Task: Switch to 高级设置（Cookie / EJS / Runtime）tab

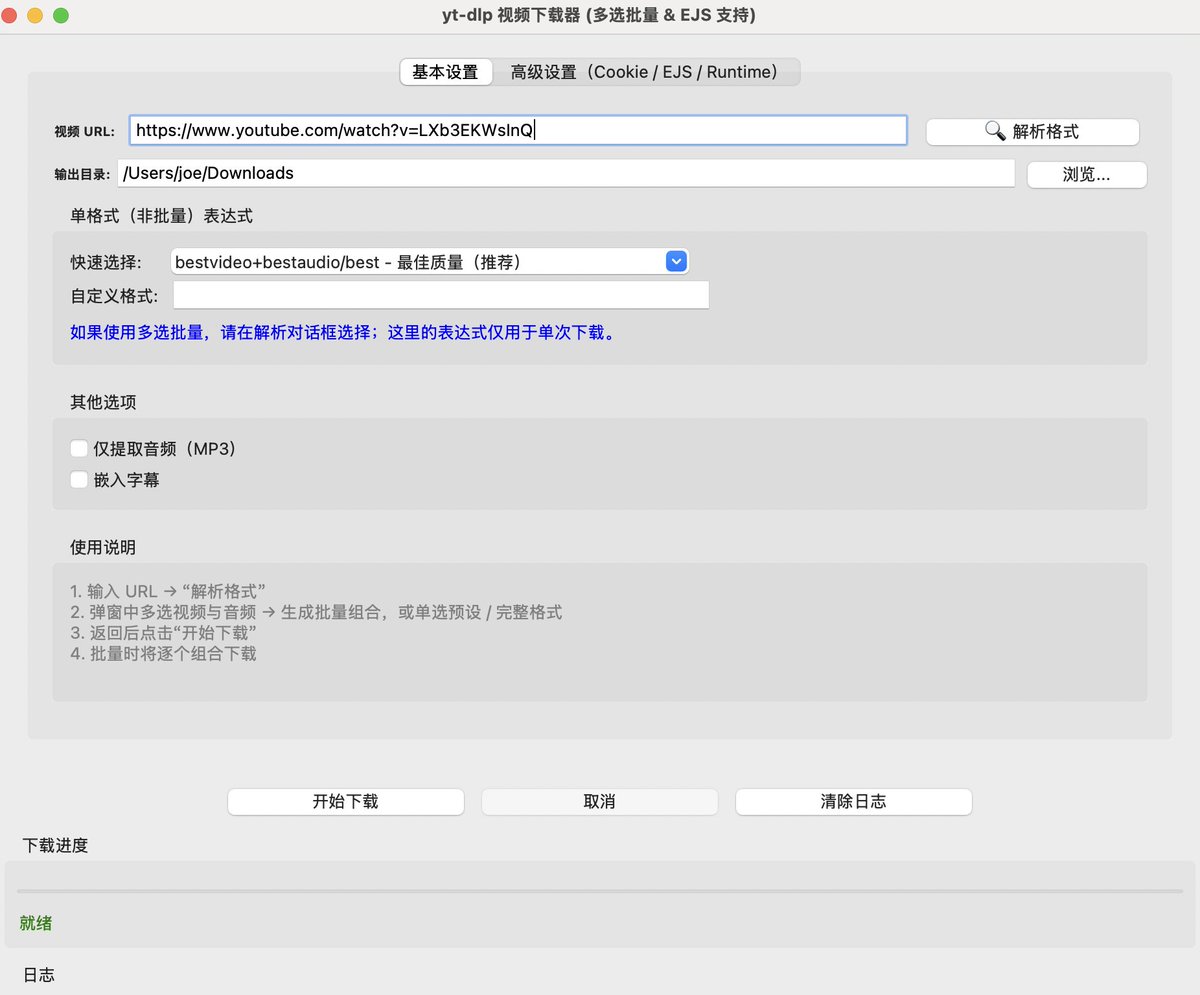Action: click(x=645, y=71)
